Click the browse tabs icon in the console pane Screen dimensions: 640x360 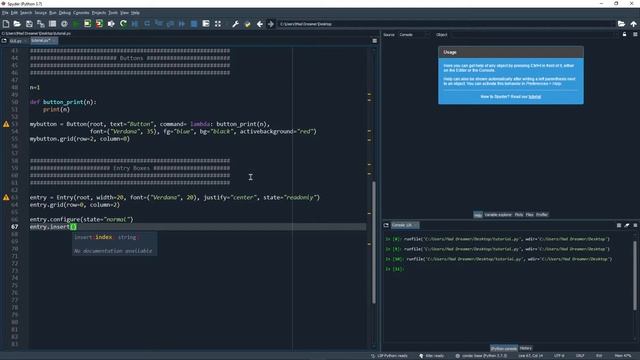pyautogui.click(x=386, y=225)
